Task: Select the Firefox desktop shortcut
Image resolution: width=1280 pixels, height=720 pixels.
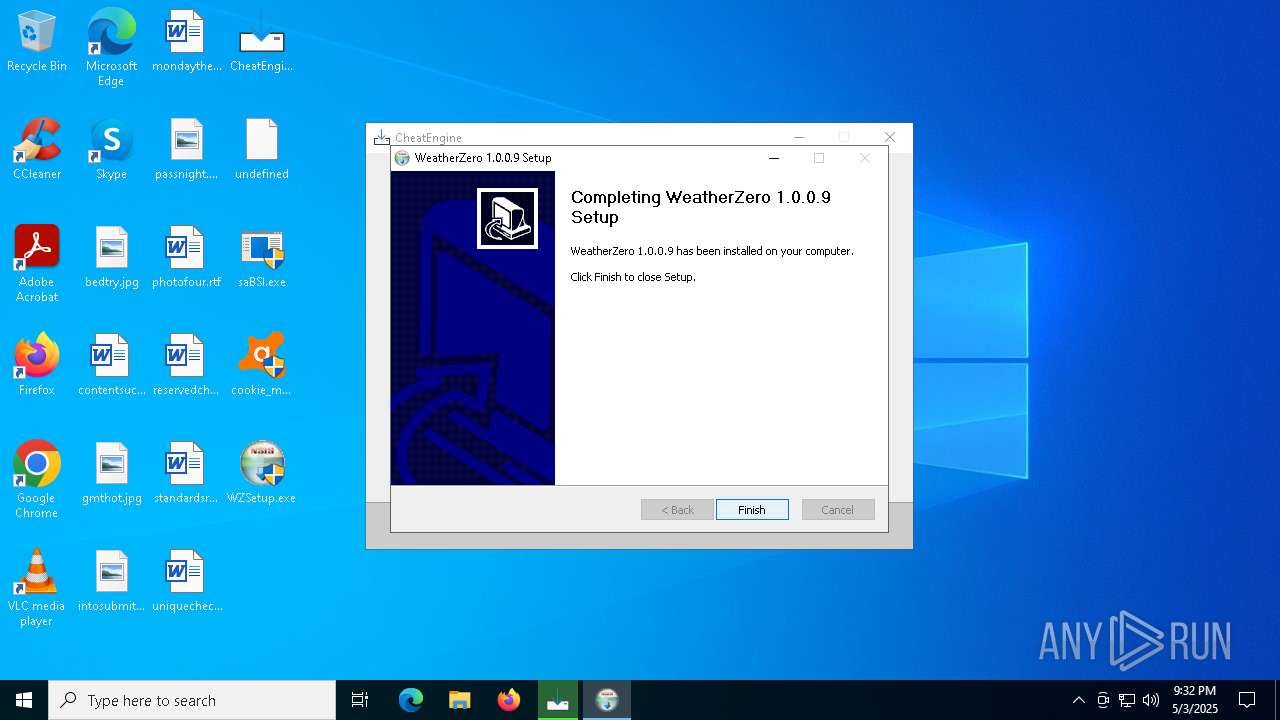Action: pyautogui.click(x=37, y=365)
